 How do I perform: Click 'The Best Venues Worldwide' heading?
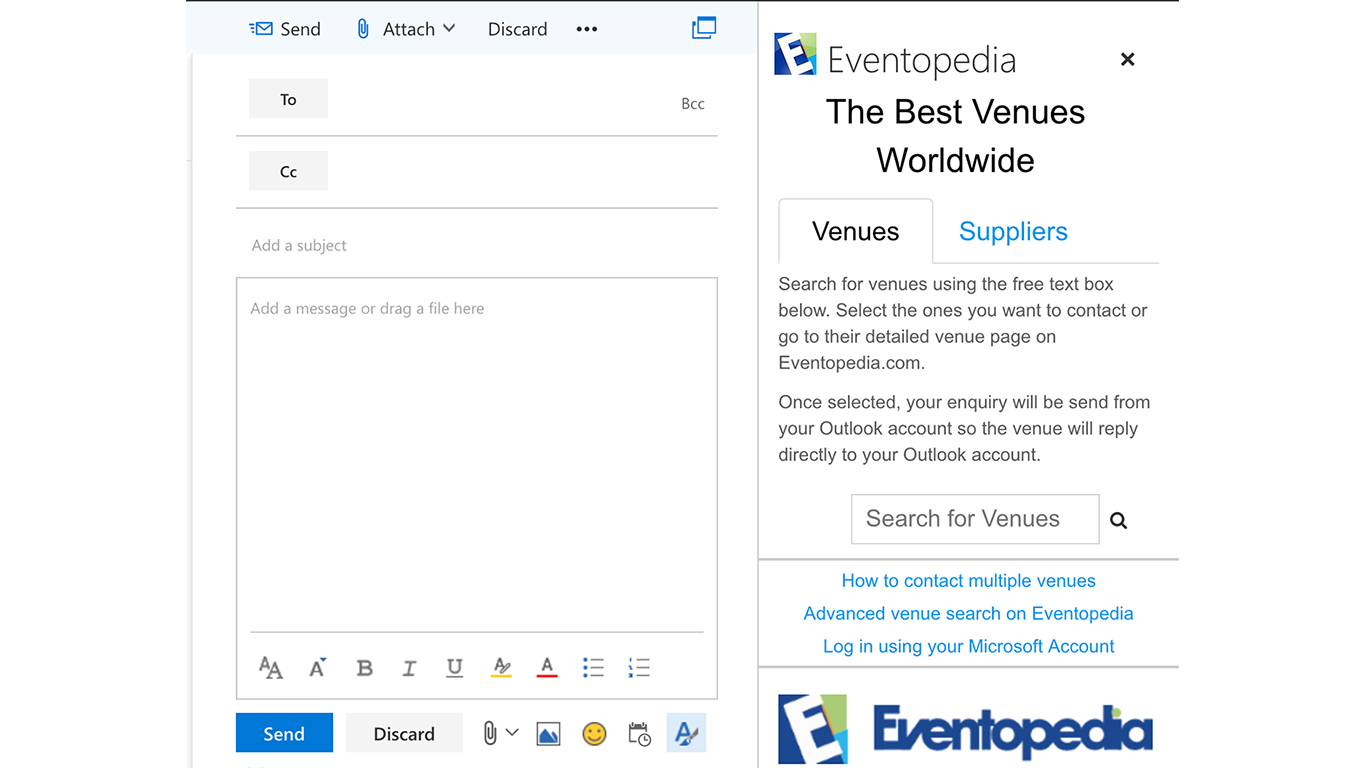point(956,136)
